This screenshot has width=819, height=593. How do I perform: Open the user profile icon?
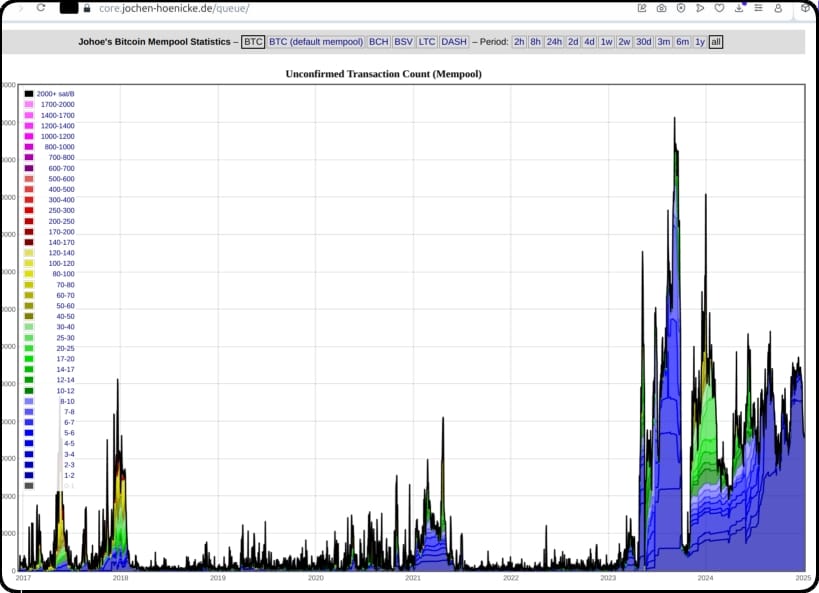[x=778, y=8]
